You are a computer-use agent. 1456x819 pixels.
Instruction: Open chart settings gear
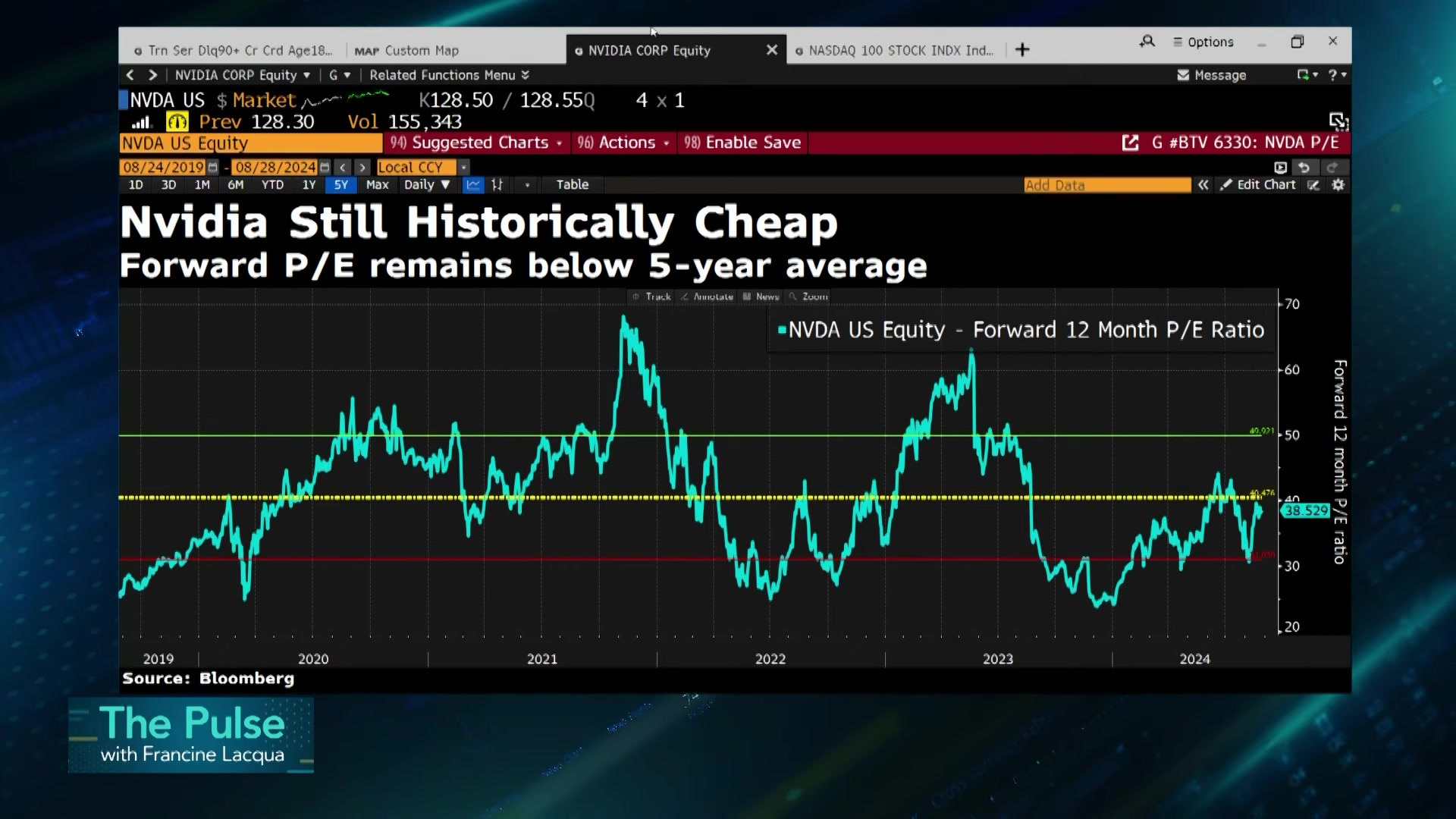1338,185
